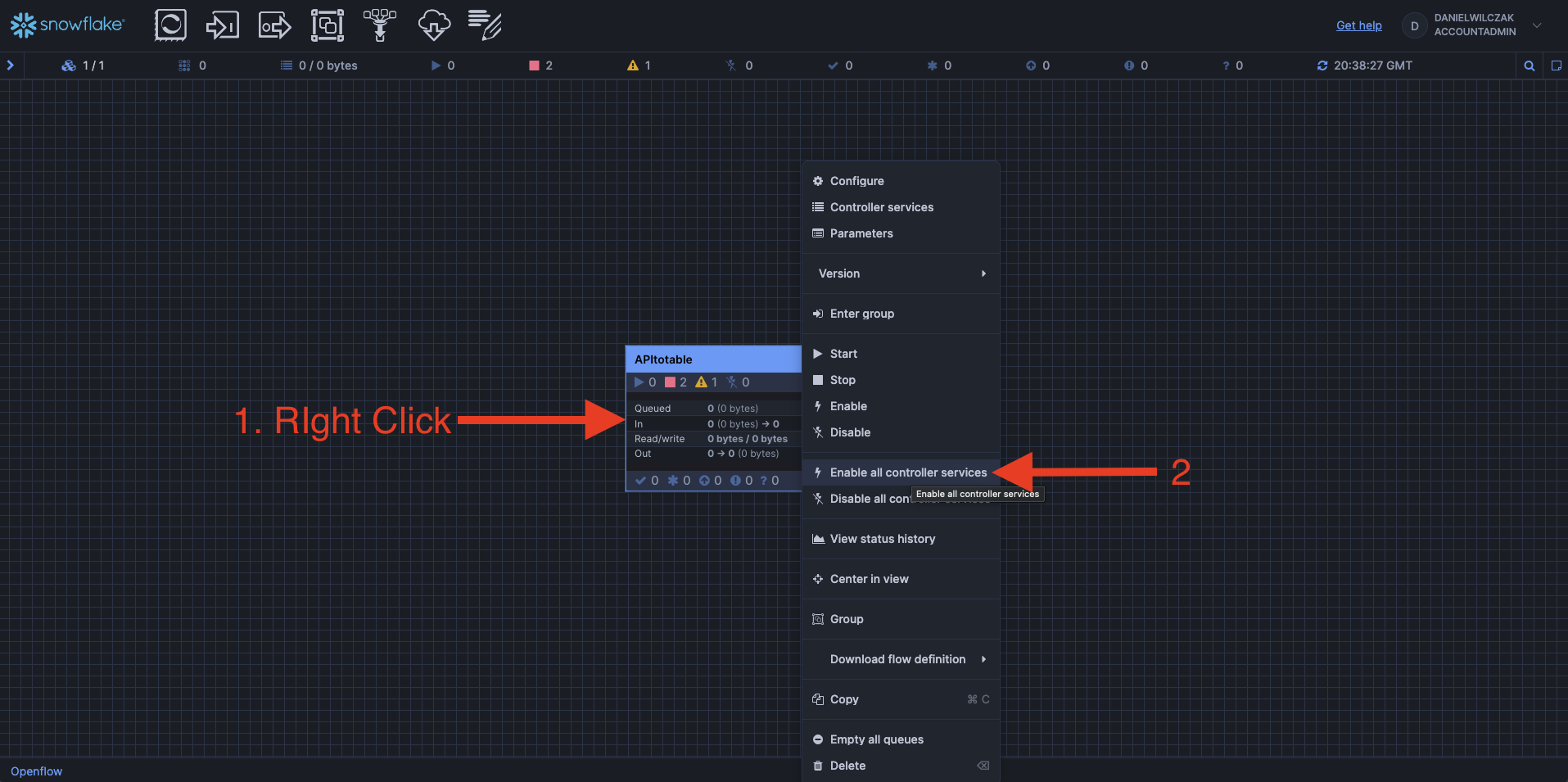Click the Input Port toolbar icon
Viewport: 1568px width, 782px height.
[222, 25]
